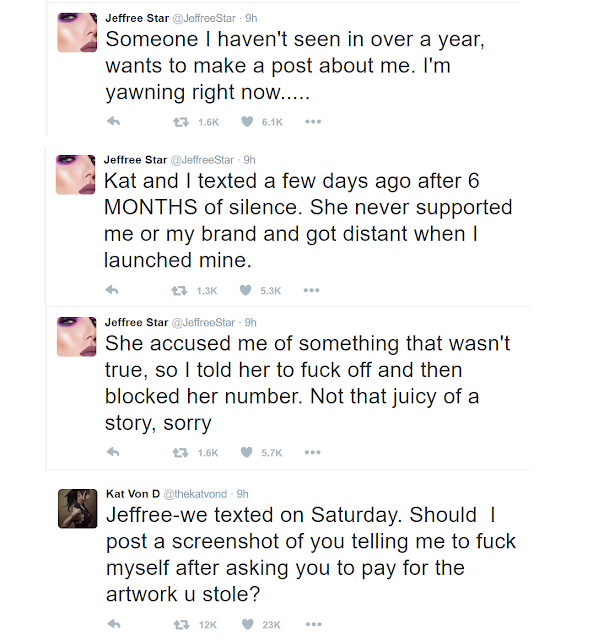Reply to Kat Von D's tweet
Screen dimensions: 593x640
(114, 624)
